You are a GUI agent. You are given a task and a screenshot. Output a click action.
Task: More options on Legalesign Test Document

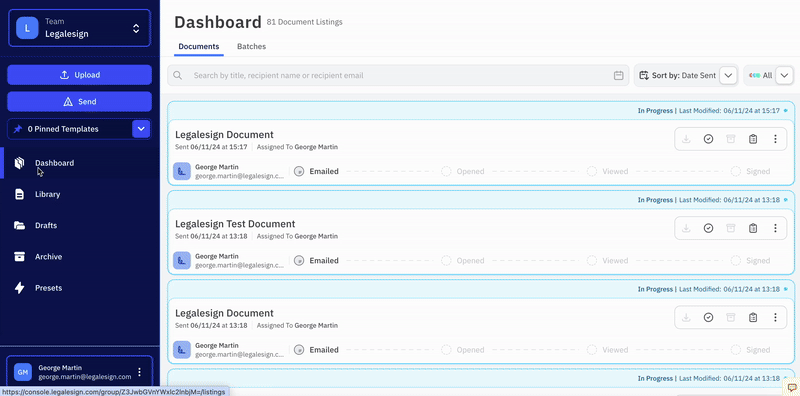click(x=776, y=228)
